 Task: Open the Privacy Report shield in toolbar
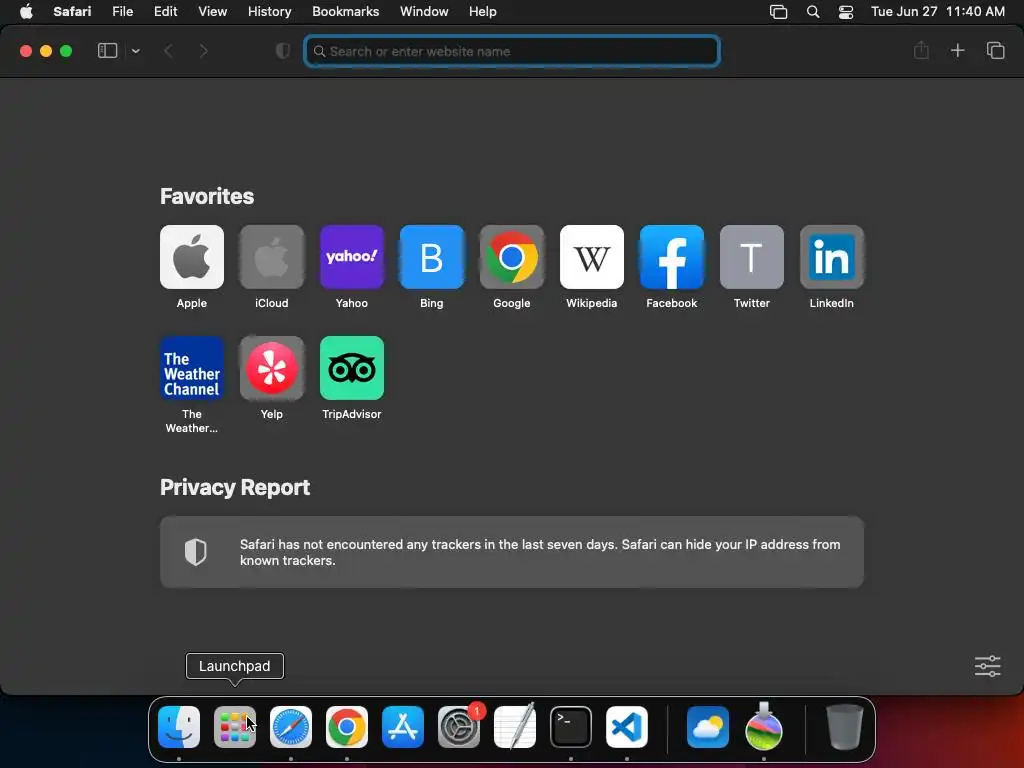[x=283, y=51]
